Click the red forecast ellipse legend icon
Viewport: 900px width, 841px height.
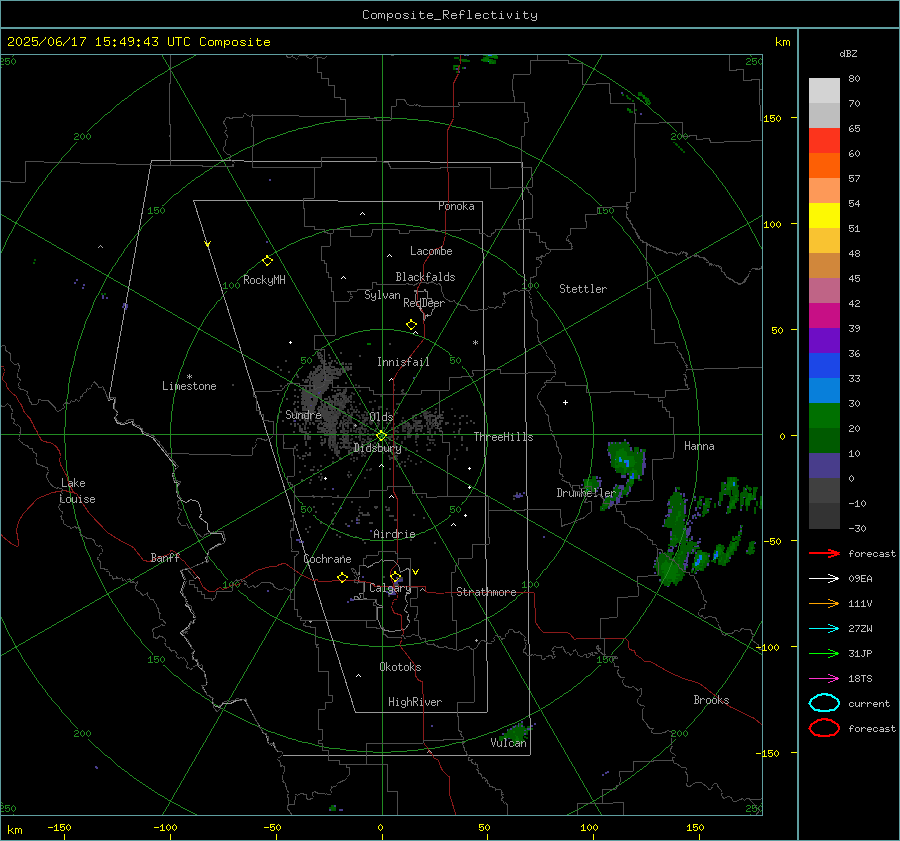tap(824, 728)
